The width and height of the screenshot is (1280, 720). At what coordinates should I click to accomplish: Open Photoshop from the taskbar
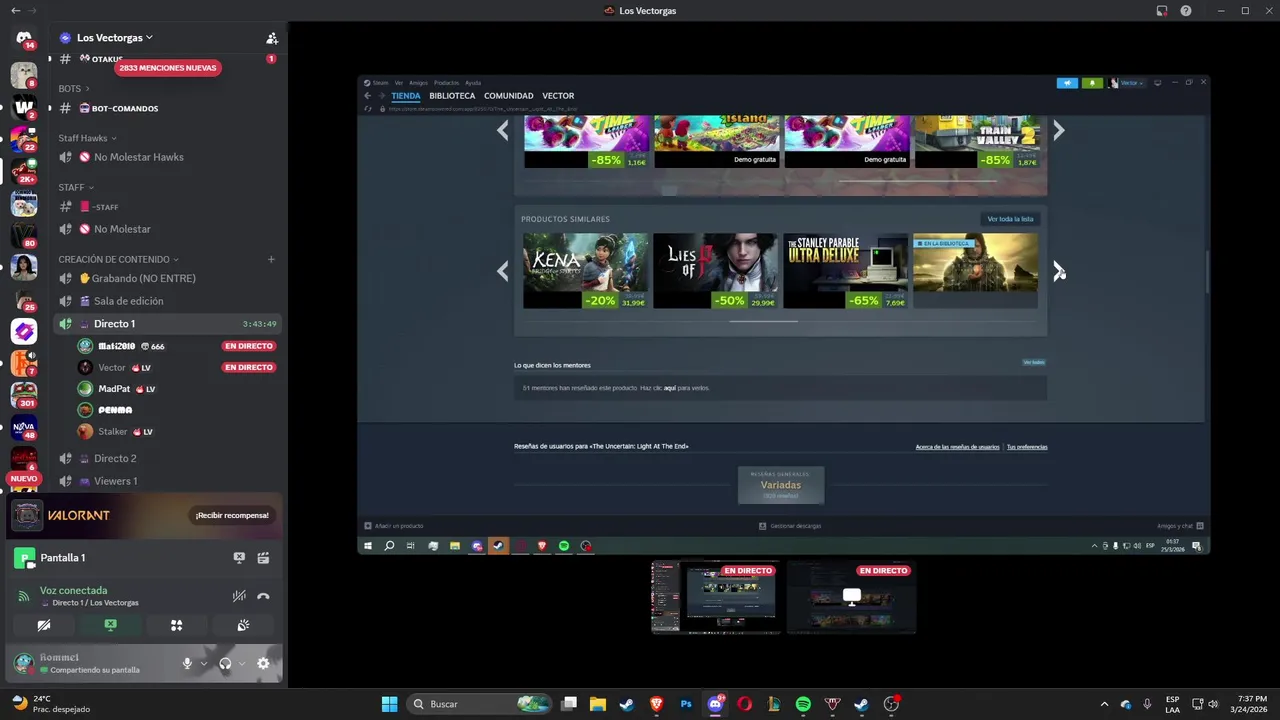pos(686,704)
